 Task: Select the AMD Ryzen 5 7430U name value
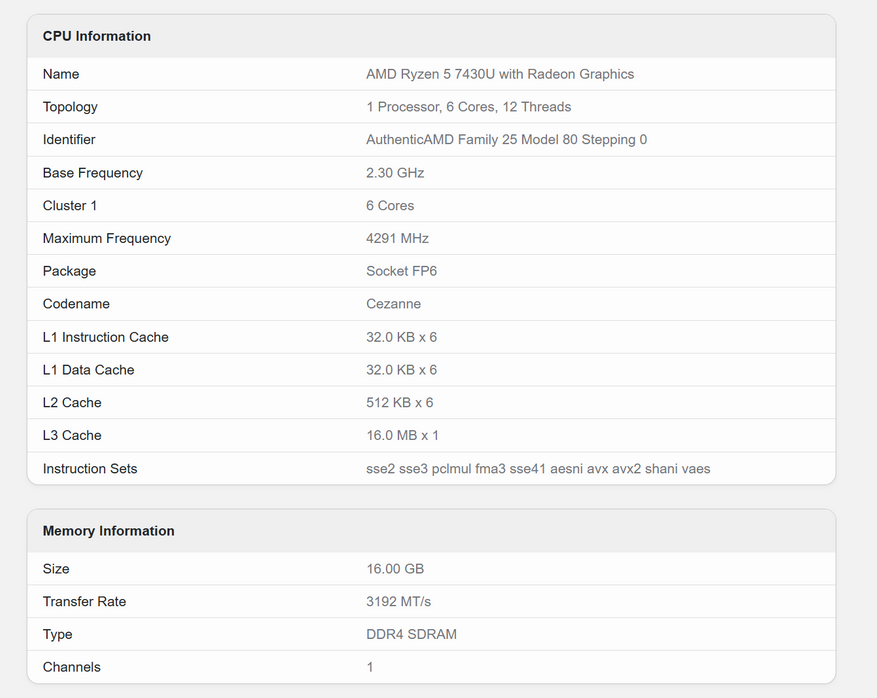500,74
